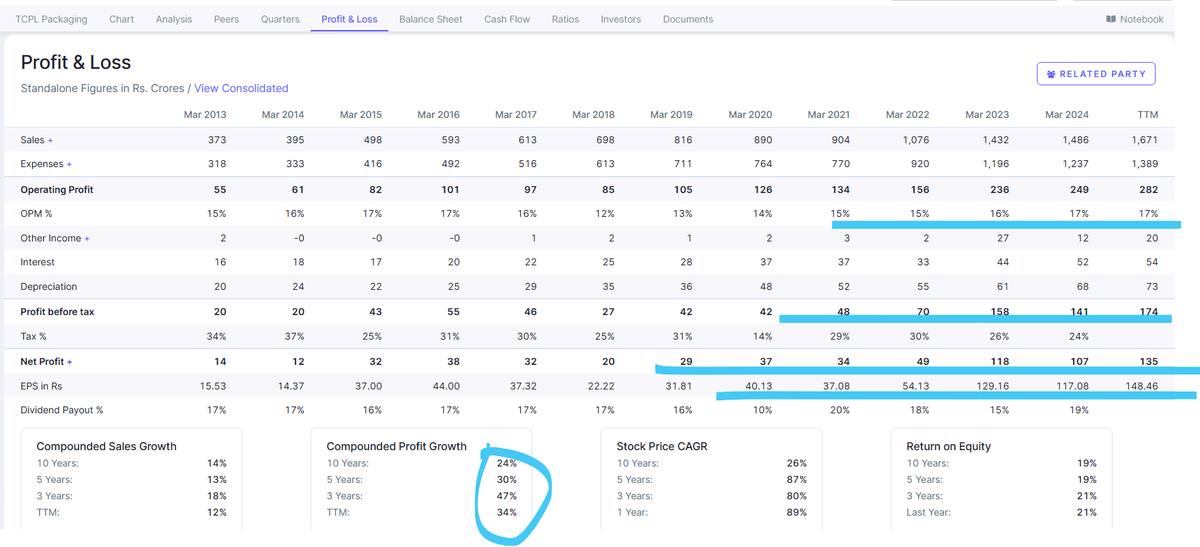
Task: Click the Related Party button
Action: click(x=1096, y=74)
